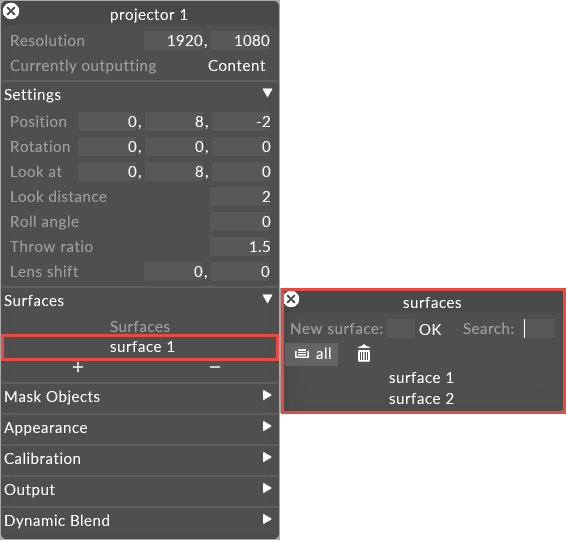The width and height of the screenshot is (566, 540).
Task: Open the Output section
Action: pos(267,488)
